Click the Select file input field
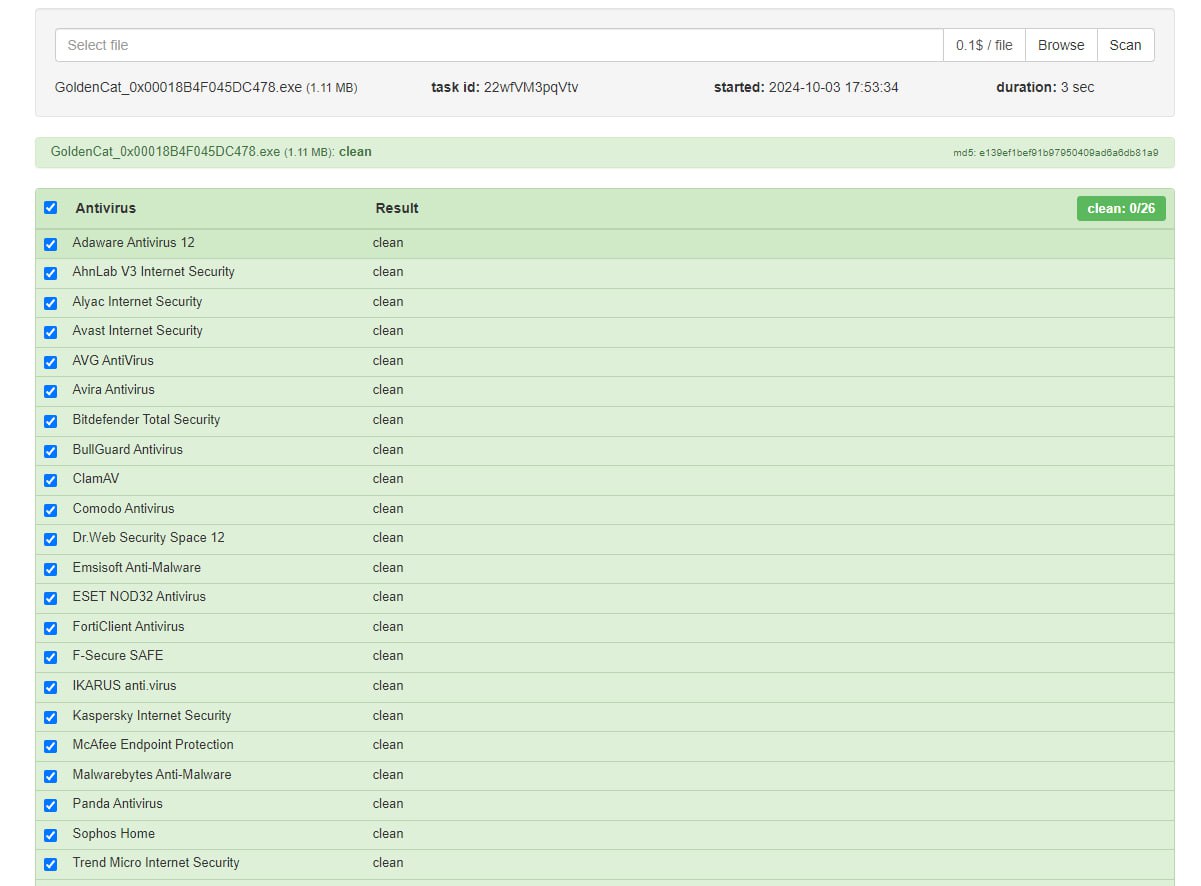This screenshot has width=1201, height=886. pos(499,45)
